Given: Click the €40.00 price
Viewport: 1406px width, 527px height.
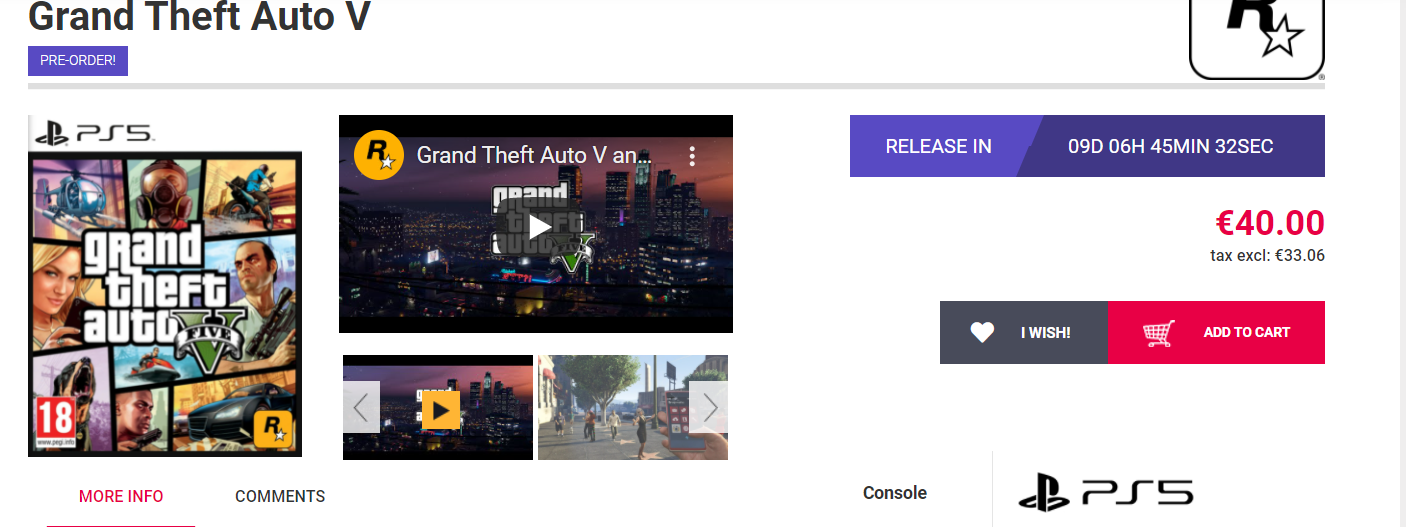Looking at the screenshot, I should (1270, 222).
